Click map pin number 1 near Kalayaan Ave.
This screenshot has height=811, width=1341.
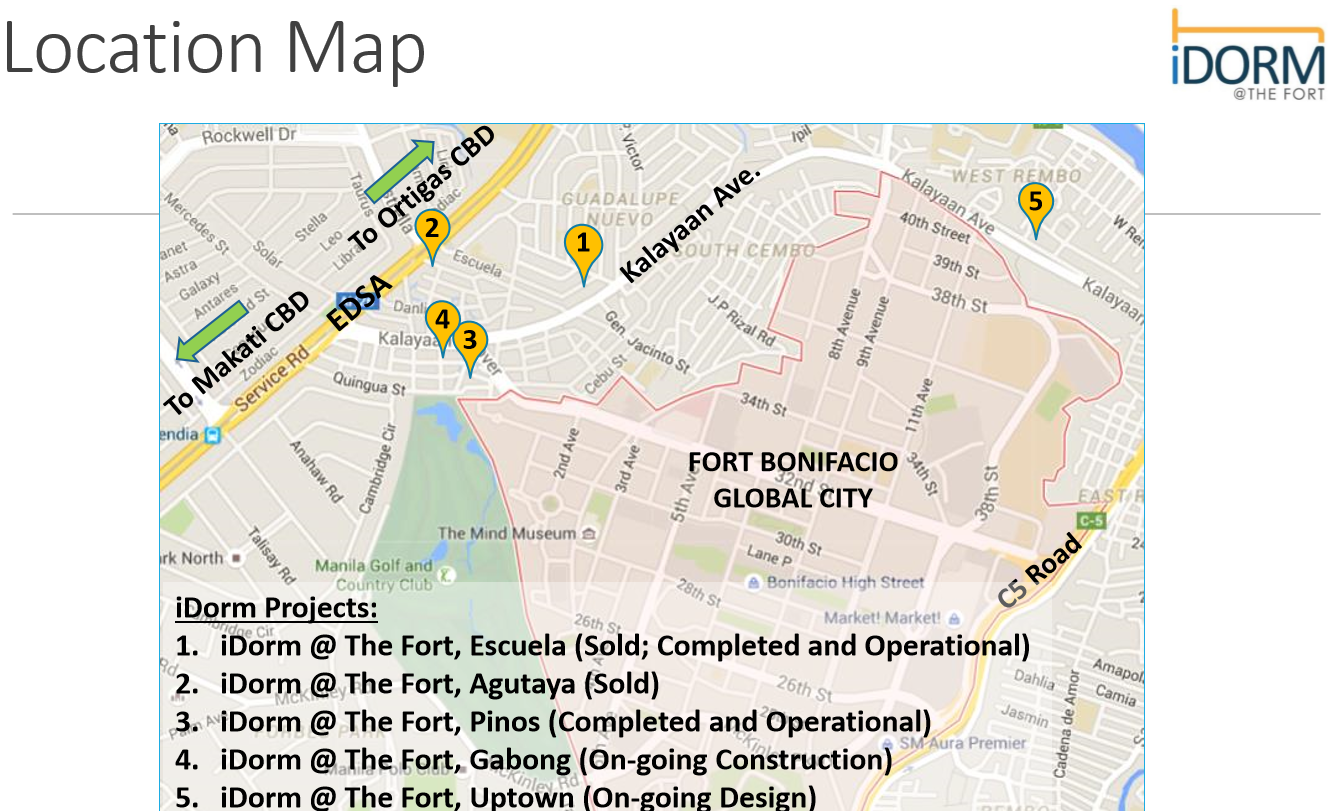tap(583, 253)
